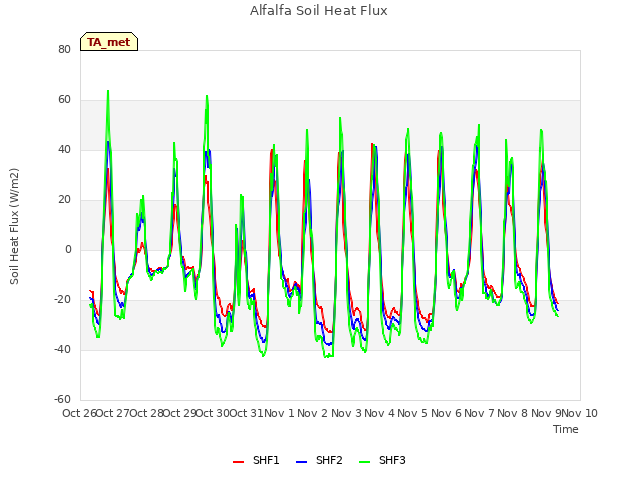Click the Time axis title
Viewport: 640px width, 480px height.
[x=566, y=429]
